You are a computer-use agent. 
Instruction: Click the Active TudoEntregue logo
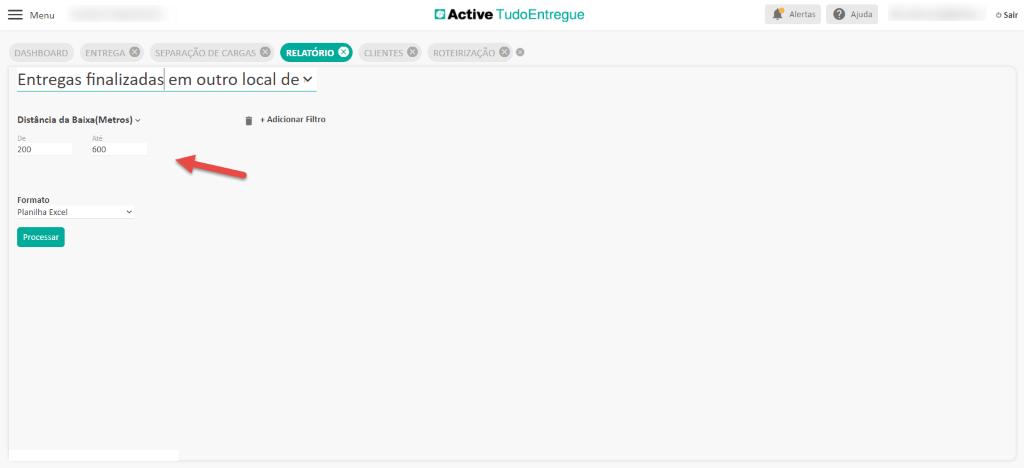pos(509,14)
